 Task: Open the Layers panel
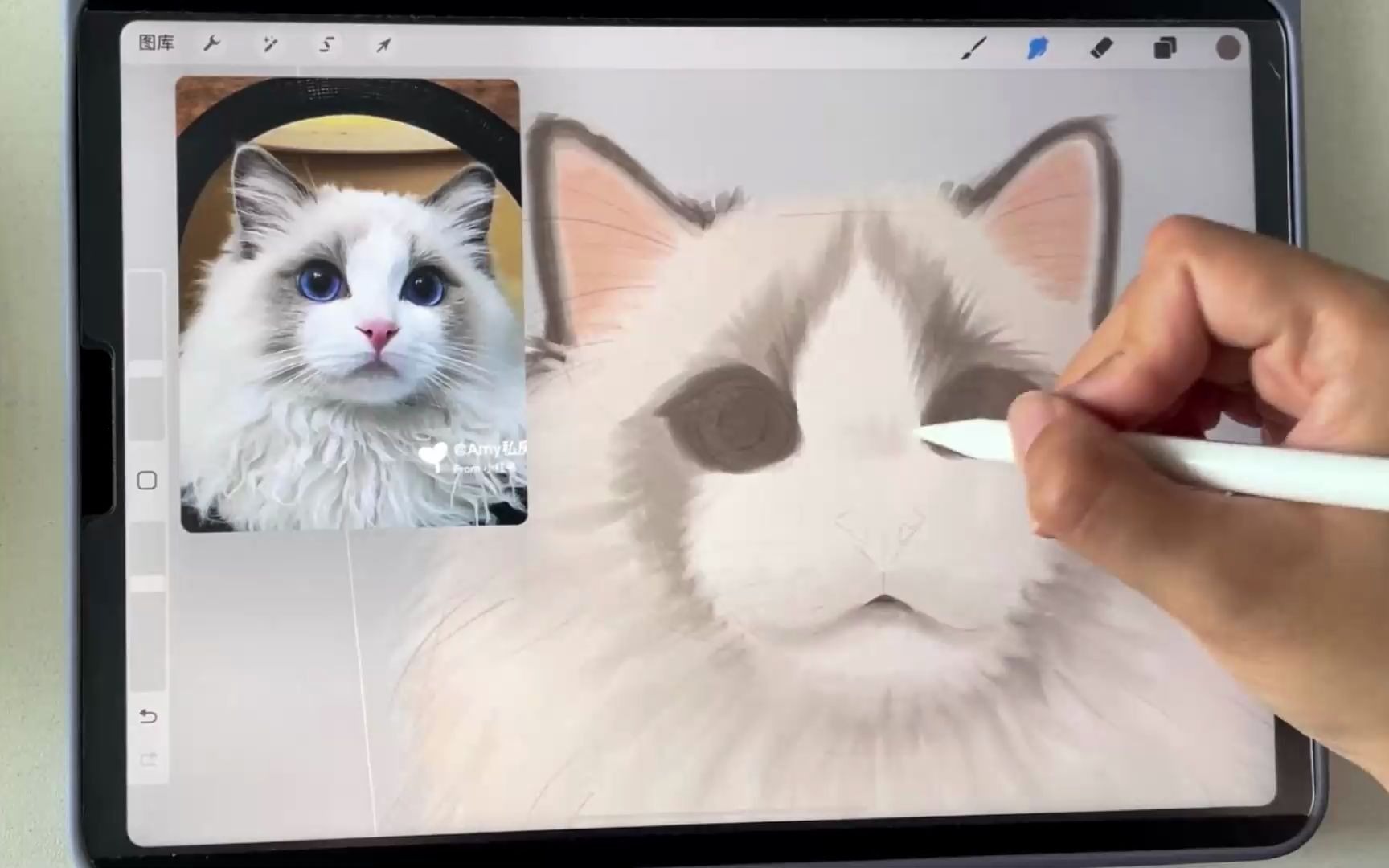tap(1165, 48)
